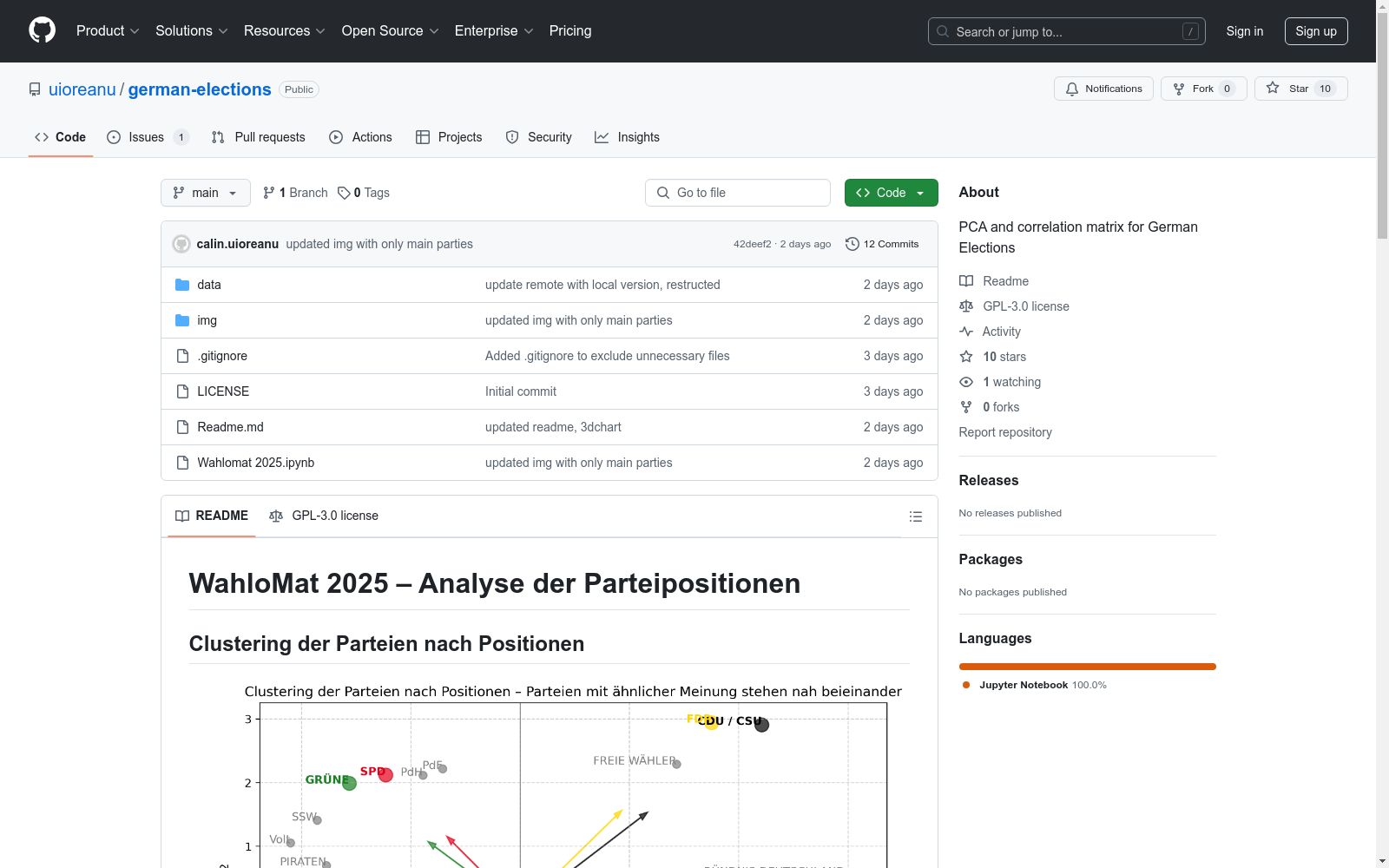The image size is (1389, 868).
Task: Click the fork icon in Fork button
Action: pos(1179,89)
